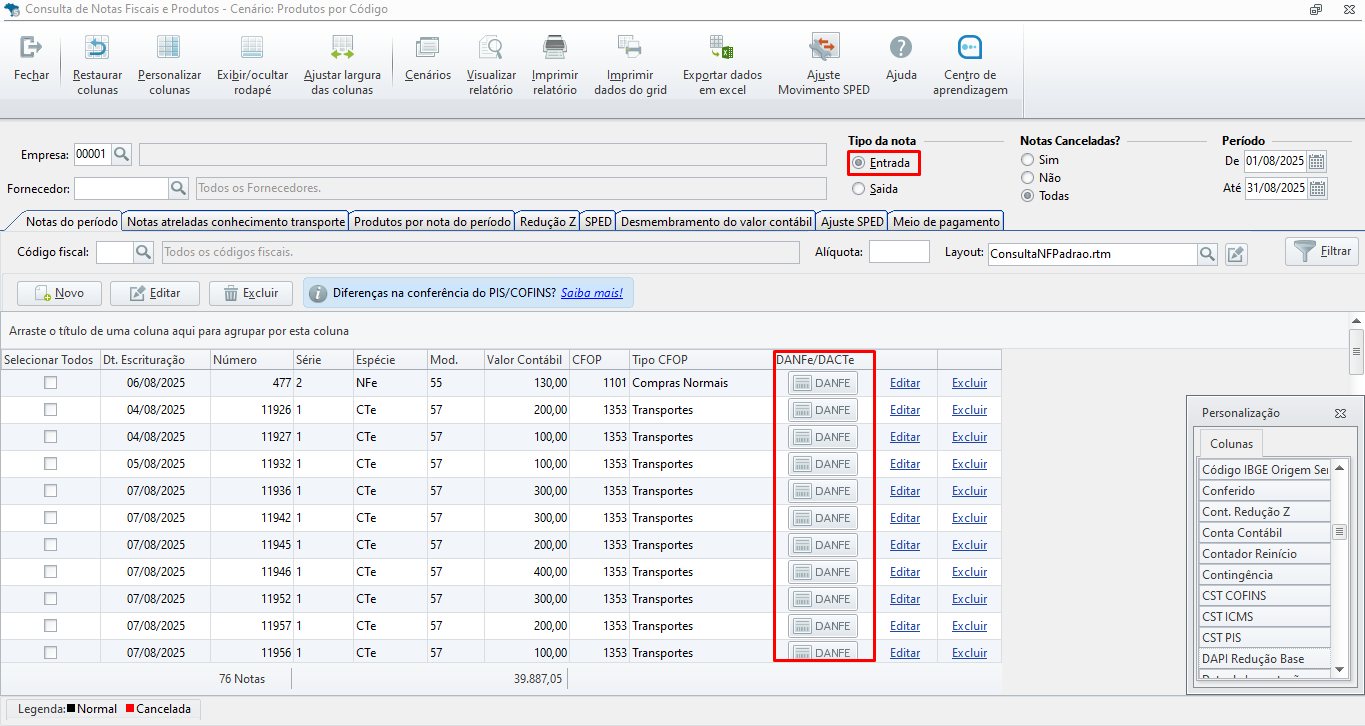1365x726 pixels.
Task: Open Cenários from the toolbar
Action: [428, 47]
